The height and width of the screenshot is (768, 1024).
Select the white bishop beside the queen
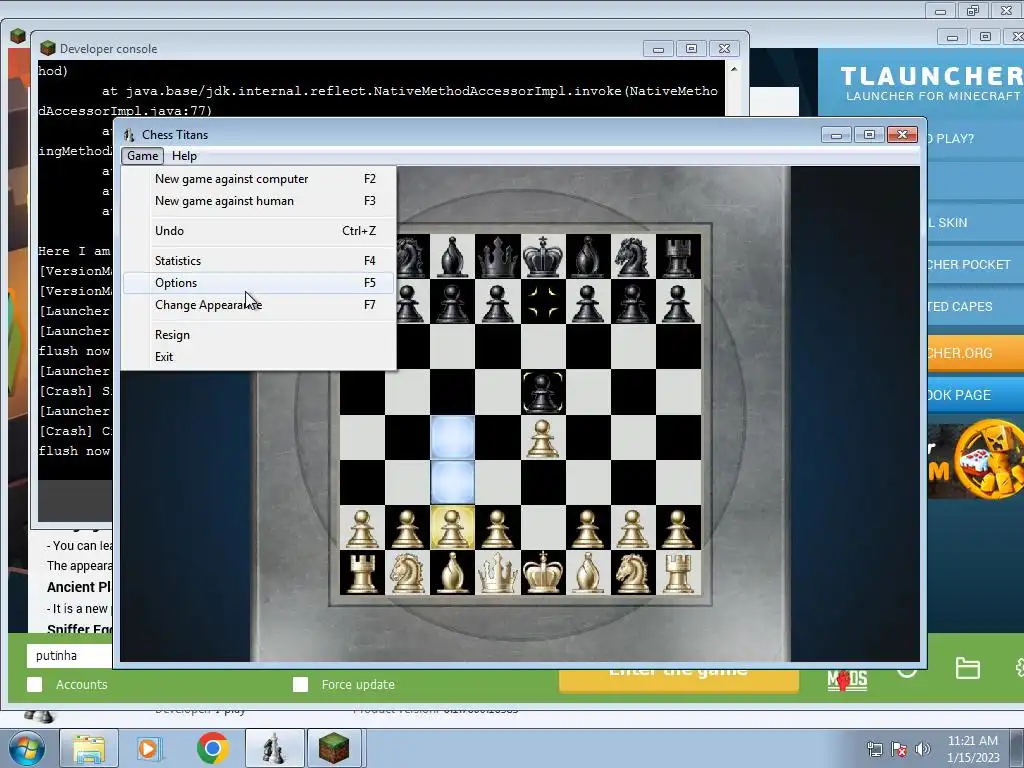453,573
